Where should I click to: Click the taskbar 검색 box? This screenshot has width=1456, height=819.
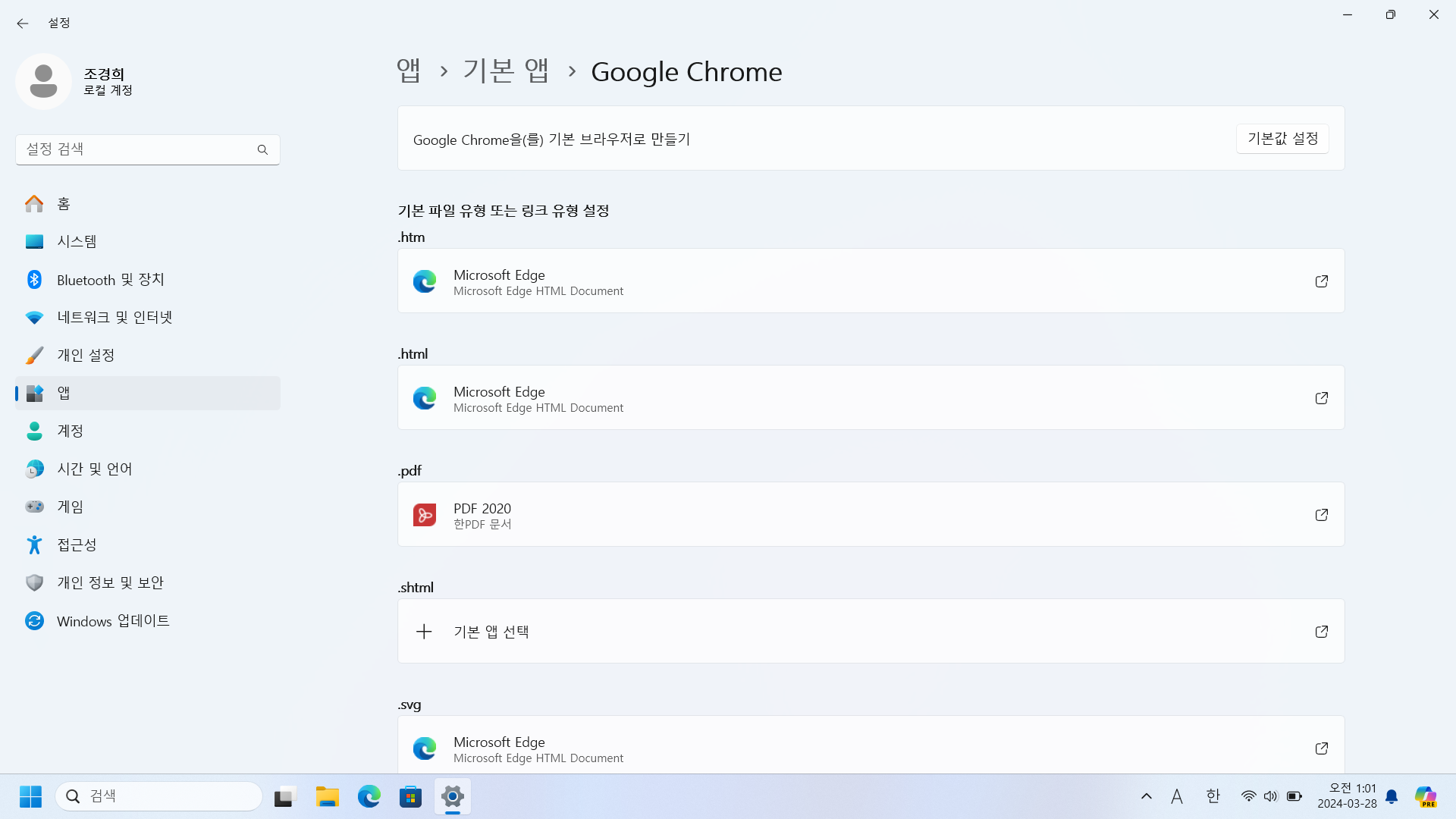pos(158,796)
